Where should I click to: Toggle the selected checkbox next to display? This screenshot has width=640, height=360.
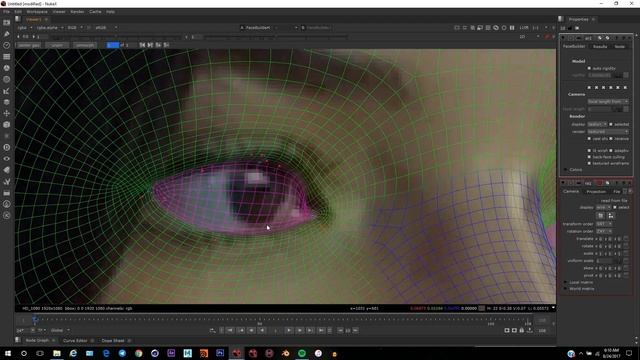611,124
